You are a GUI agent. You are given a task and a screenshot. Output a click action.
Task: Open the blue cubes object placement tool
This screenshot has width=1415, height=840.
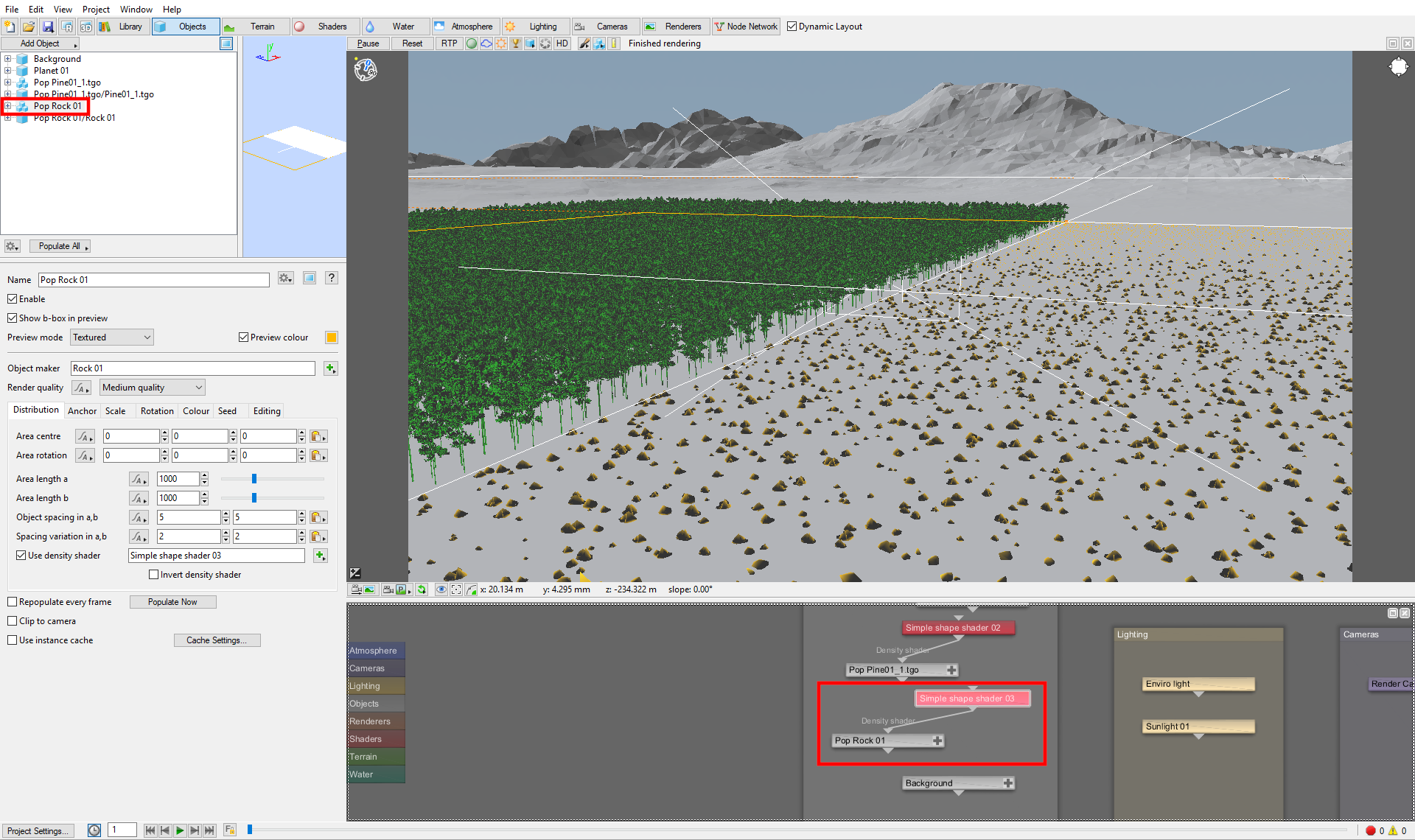tap(600, 43)
